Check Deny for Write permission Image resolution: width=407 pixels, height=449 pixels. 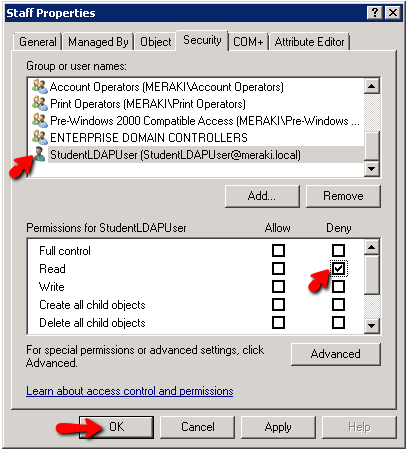click(x=338, y=287)
